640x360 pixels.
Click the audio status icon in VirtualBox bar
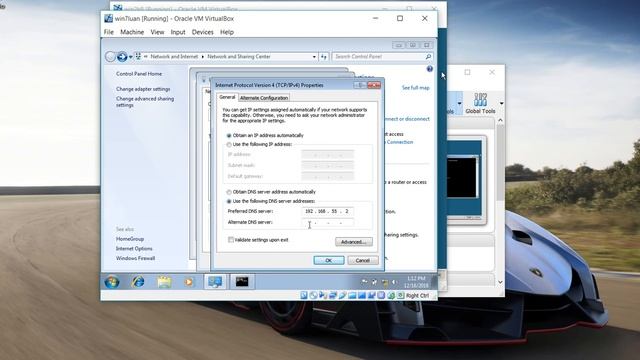pyautogui.click(x=323, y=295)
